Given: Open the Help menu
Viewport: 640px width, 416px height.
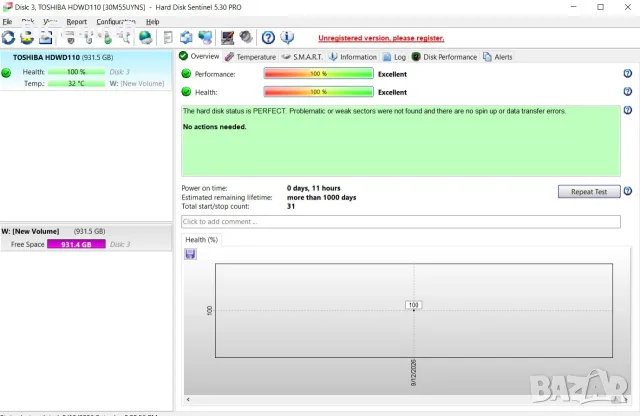Looking at the screenshot, I should click(x=152, y=22).
